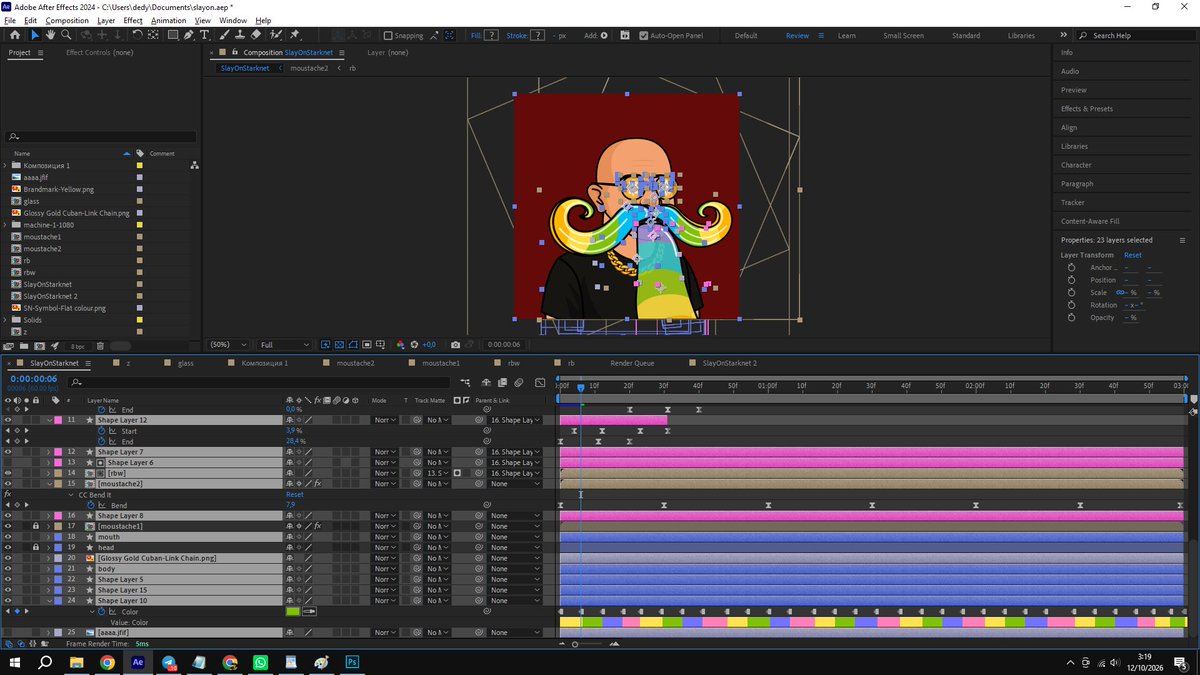Click Reset in Layer Transform properties
This screenshot has width=1200, height=675.
(x=1133, y=255)
